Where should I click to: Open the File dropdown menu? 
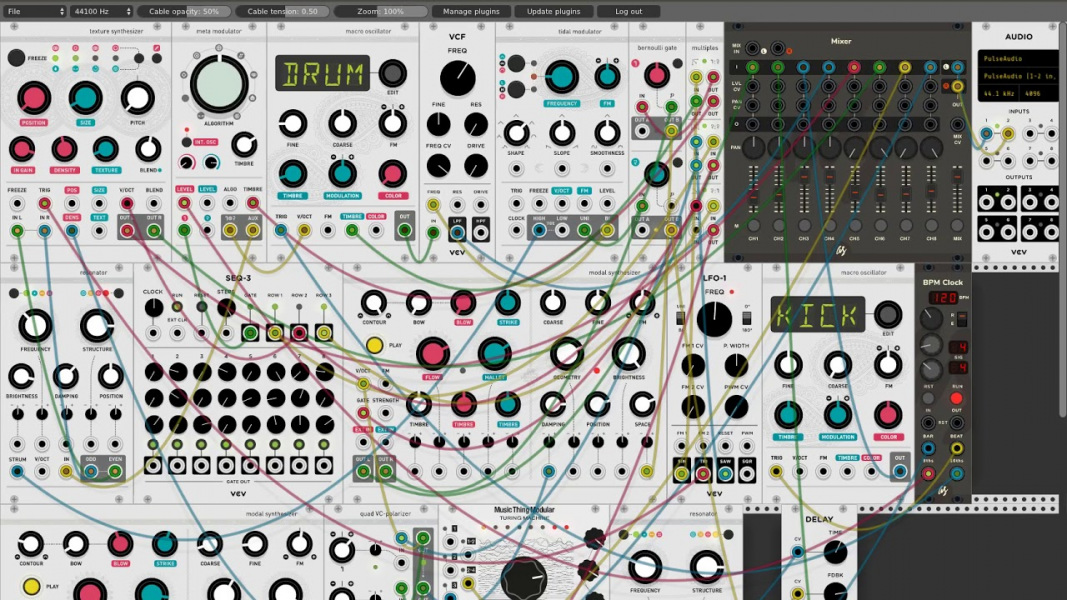(34, 11)
